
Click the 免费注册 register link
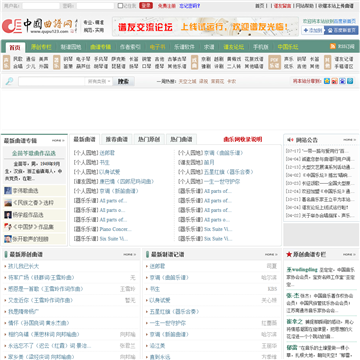point(167,6)
